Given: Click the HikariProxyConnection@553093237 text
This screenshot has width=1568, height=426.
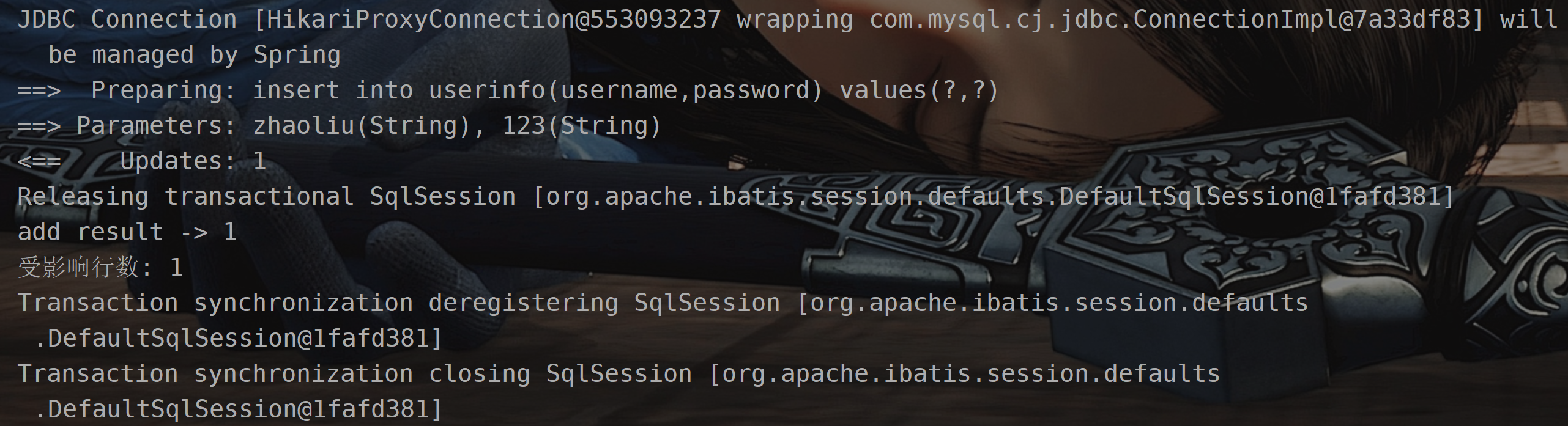Looking at the screenshot, I should coord(494,20).
